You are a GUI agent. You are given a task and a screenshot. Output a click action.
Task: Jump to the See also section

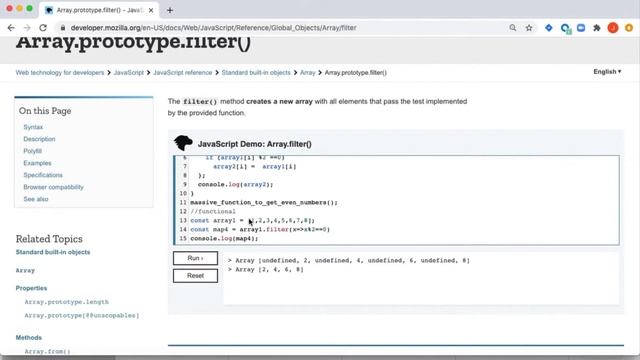click(36, 199)
